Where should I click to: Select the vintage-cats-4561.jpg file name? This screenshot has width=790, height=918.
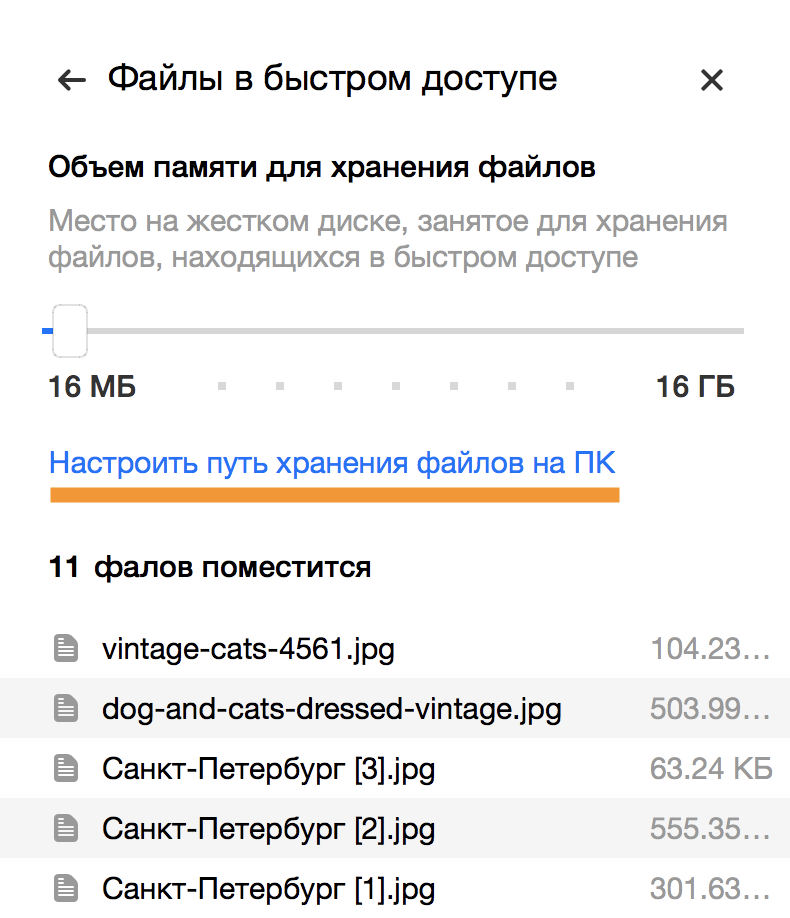[248, 650]
